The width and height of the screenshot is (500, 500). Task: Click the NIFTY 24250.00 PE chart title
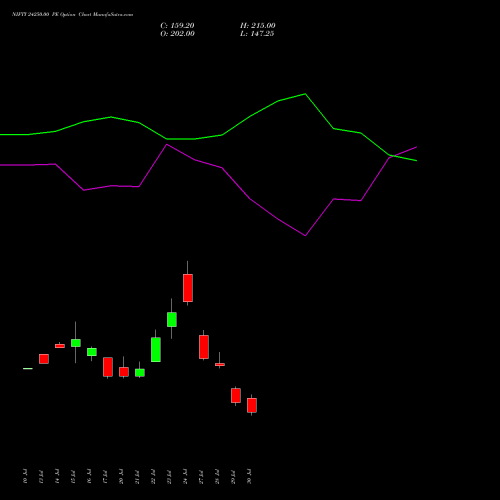coord(72,15)
